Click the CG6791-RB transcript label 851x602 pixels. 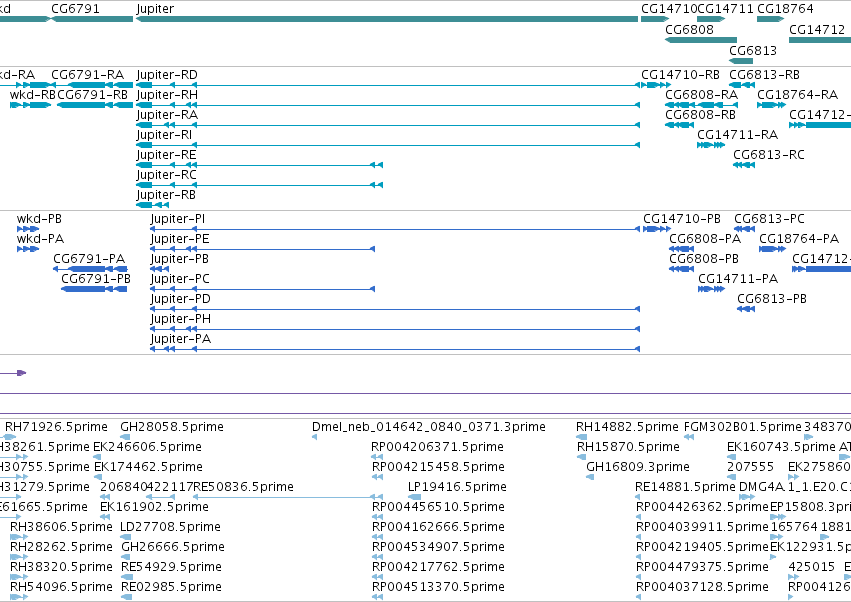[92, 94]
